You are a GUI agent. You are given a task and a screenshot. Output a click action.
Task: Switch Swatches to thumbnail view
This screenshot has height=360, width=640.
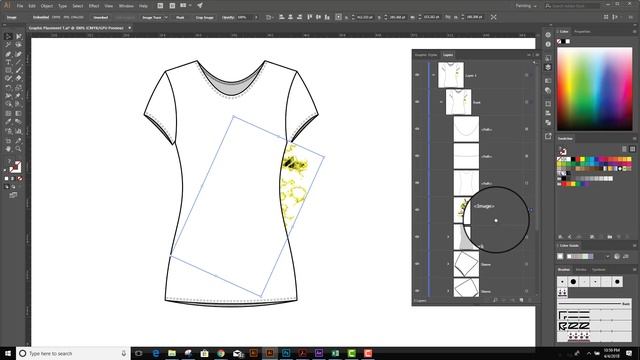[x=632, y=149]
